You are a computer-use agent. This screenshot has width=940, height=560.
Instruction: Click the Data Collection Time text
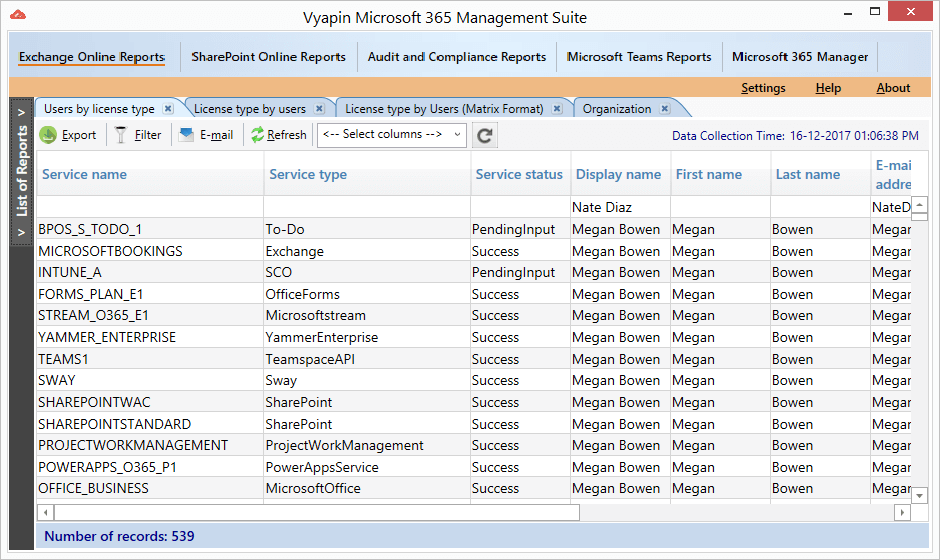tap(795, 136)
